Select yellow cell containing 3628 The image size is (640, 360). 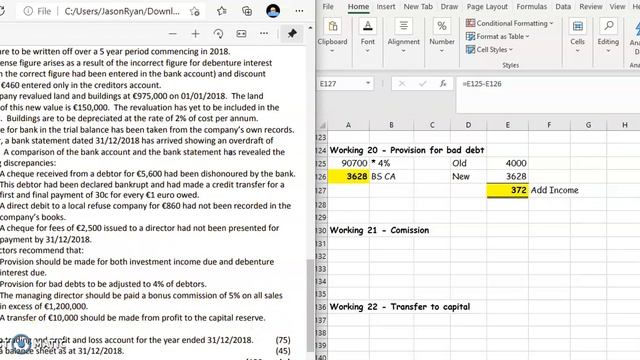click(x=349, y=176)
